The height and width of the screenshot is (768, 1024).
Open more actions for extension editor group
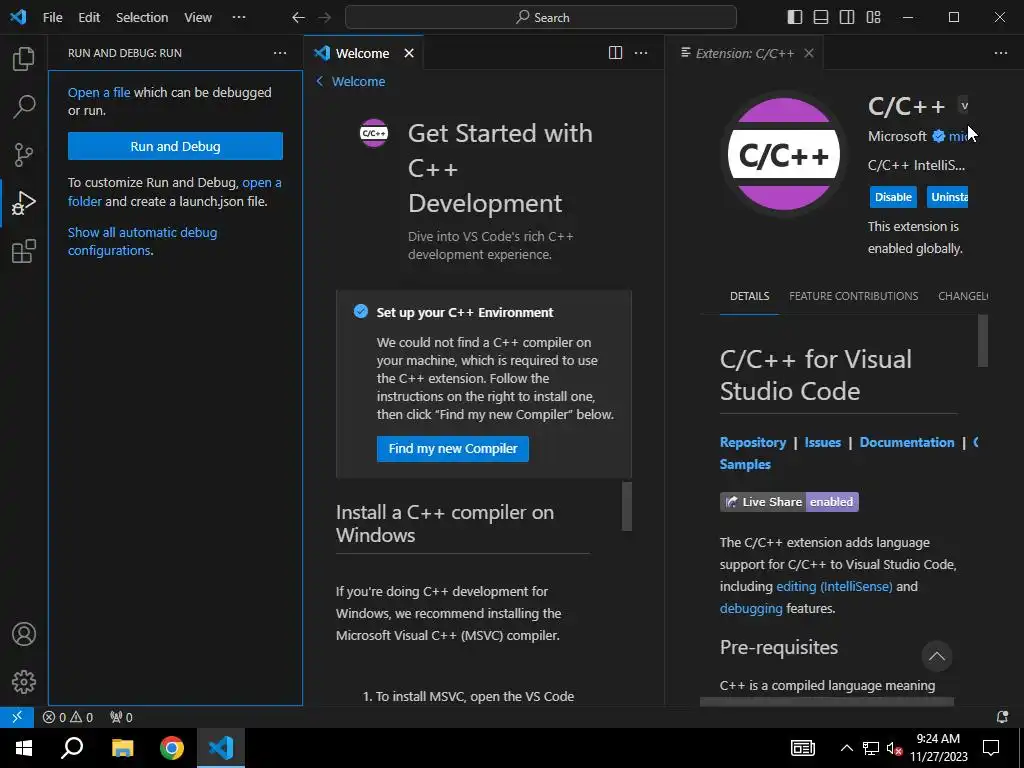(x=1000, y=53)
